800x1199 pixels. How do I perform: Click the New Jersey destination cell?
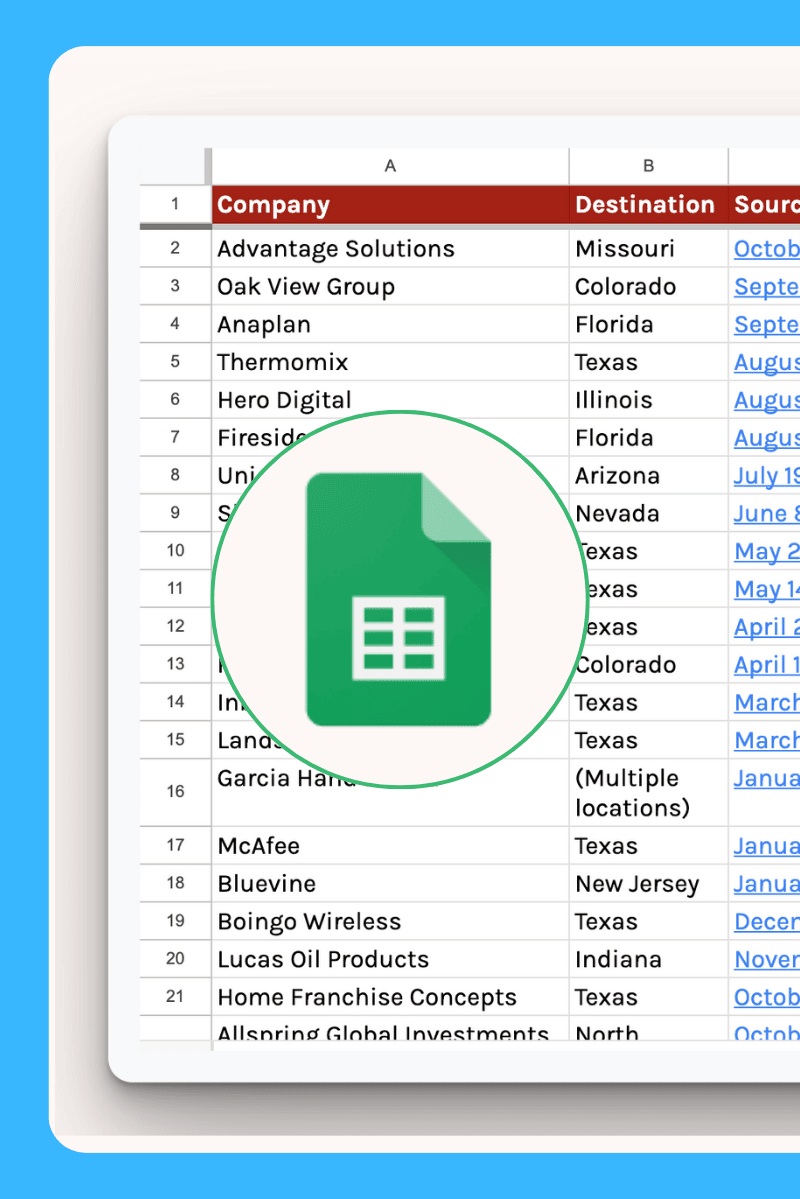pos(649,883)
